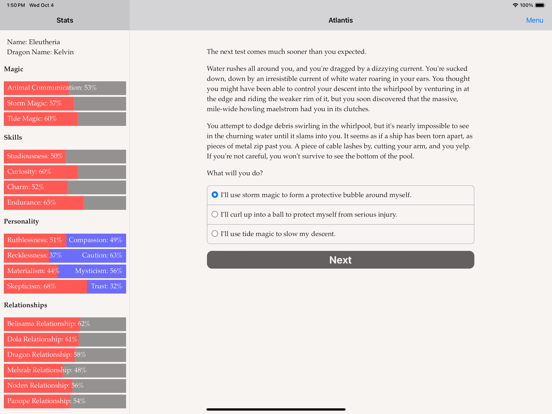552x414 pixels.
Task: Click the battery status icon
Action: pos(540,5)
